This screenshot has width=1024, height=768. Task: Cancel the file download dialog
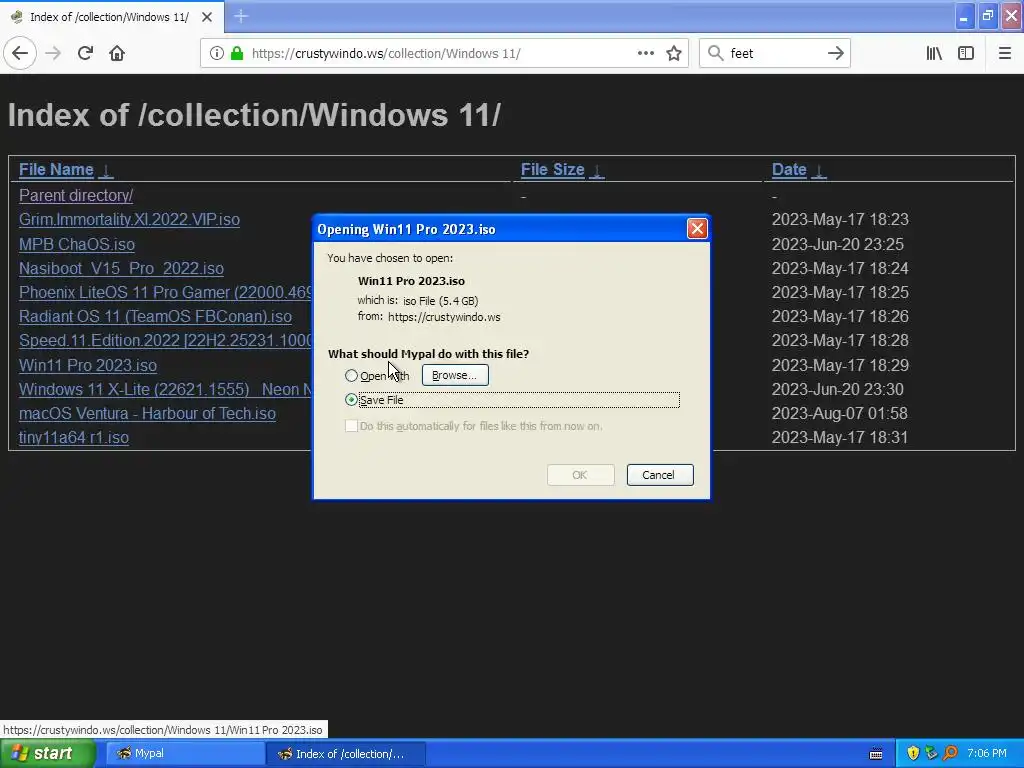660,475
